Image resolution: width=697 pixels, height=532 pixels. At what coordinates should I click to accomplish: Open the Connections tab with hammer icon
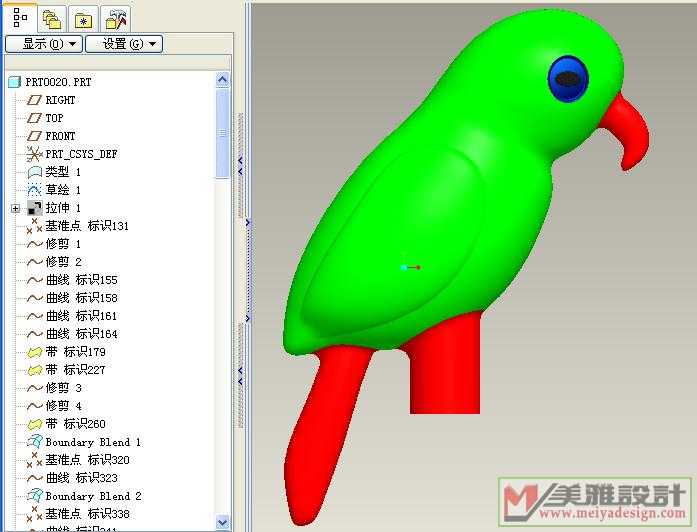click(116, 20)
